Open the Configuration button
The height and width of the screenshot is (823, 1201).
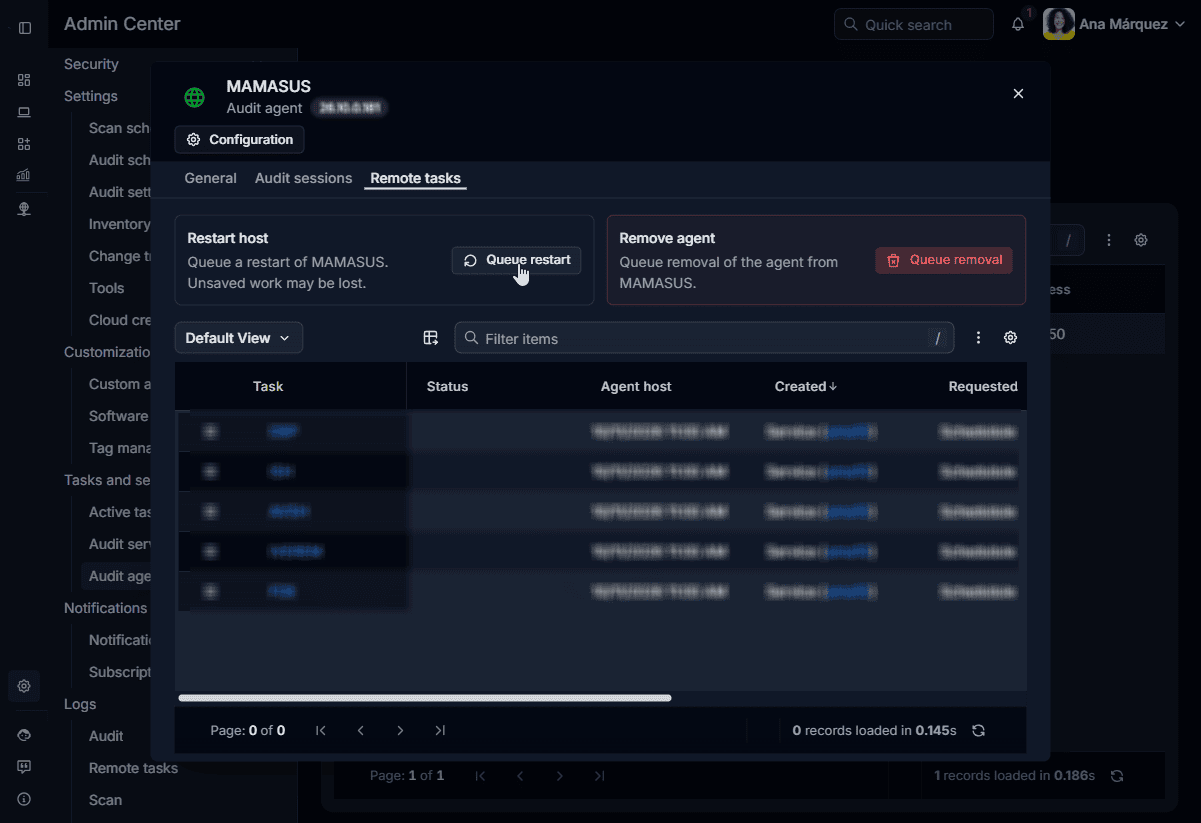pyautogui.click(x=240, y=140)
